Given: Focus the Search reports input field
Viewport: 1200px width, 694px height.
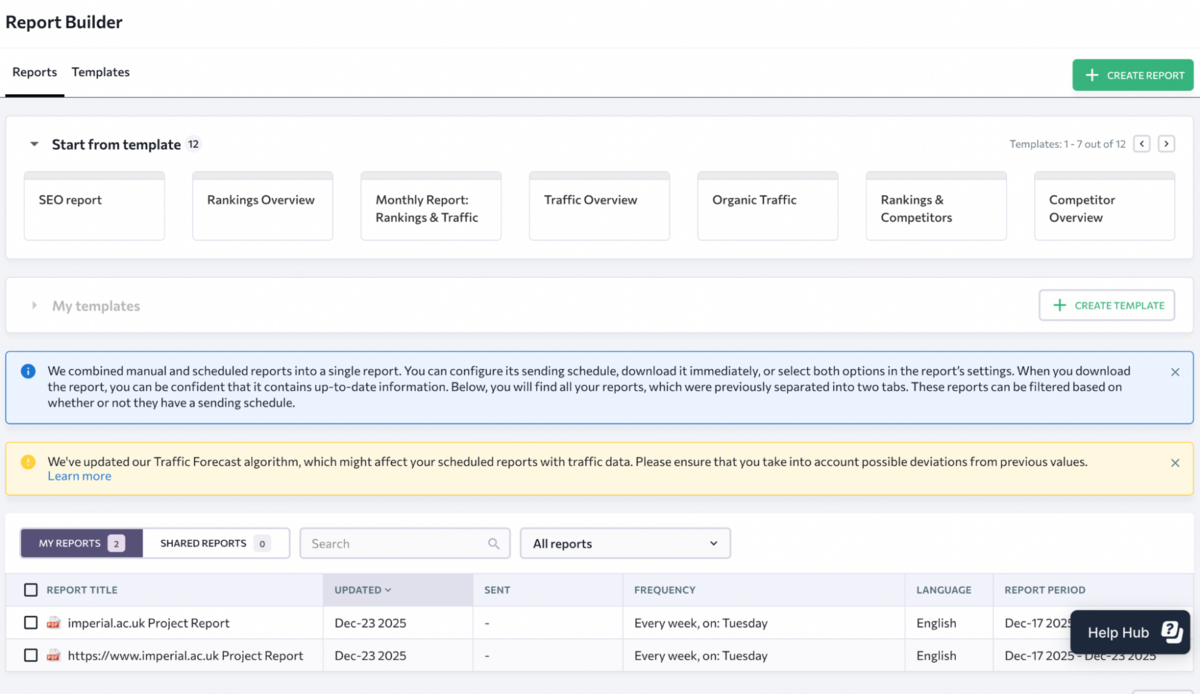Looking at the screenshot, I should click(x=405, y=543).
